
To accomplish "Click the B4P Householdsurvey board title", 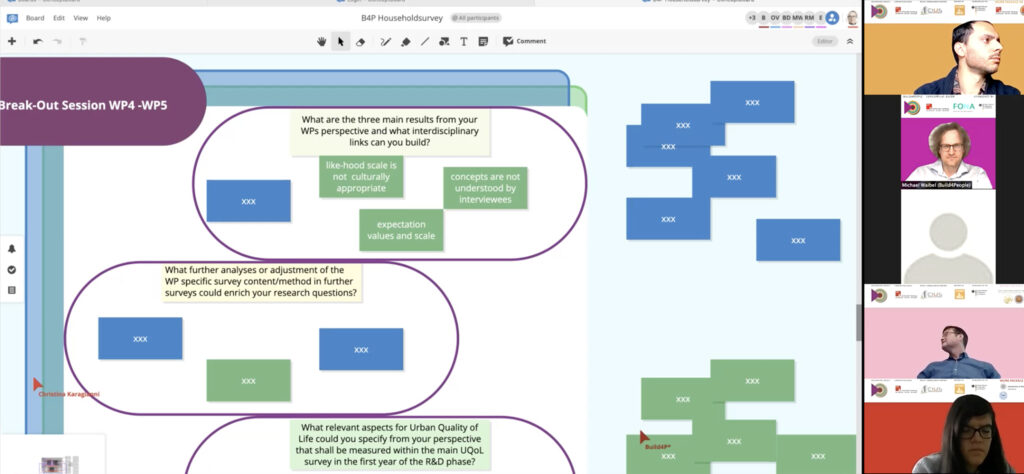I will [x=402, y=18].
